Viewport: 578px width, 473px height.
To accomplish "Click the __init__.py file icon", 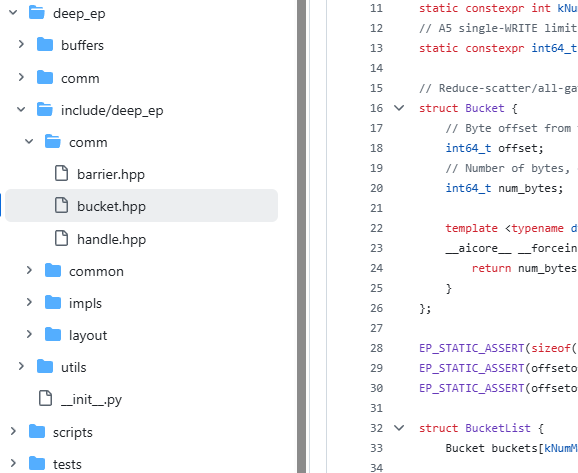I will [45, 399].
